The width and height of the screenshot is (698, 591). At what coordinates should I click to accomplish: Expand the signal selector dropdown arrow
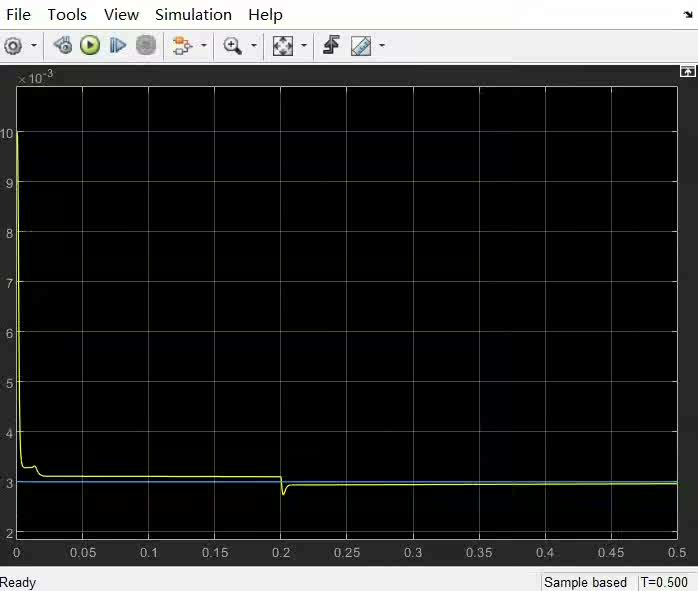click(x=204, y=45)
